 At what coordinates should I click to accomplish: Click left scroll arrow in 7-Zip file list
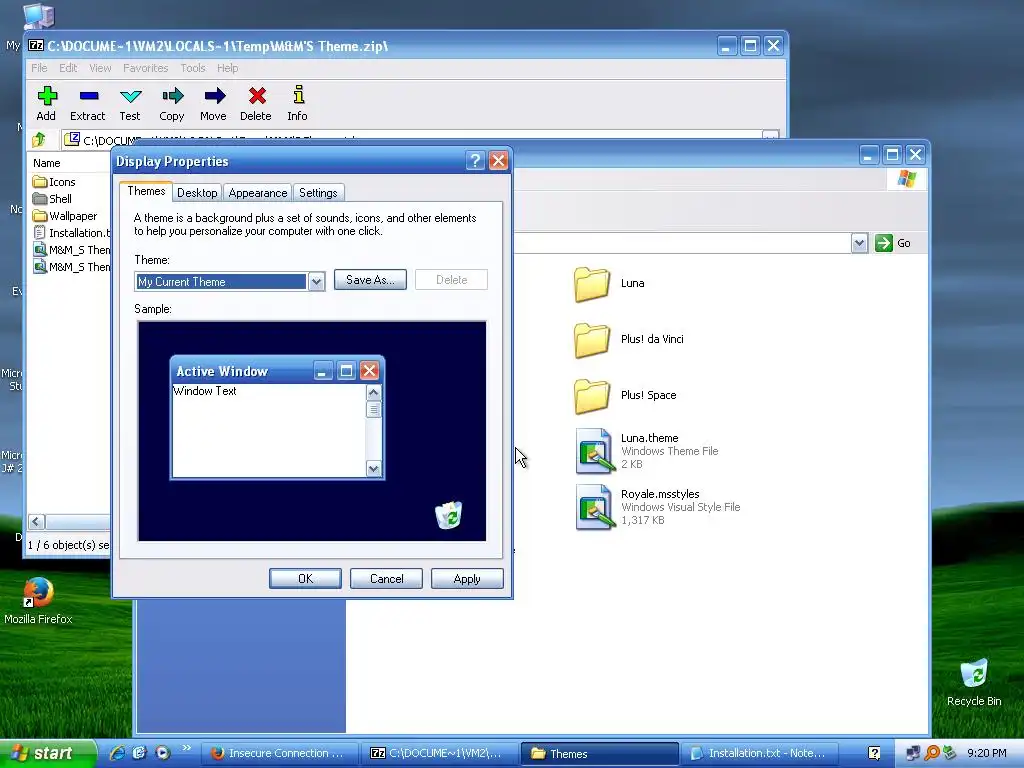37,521
